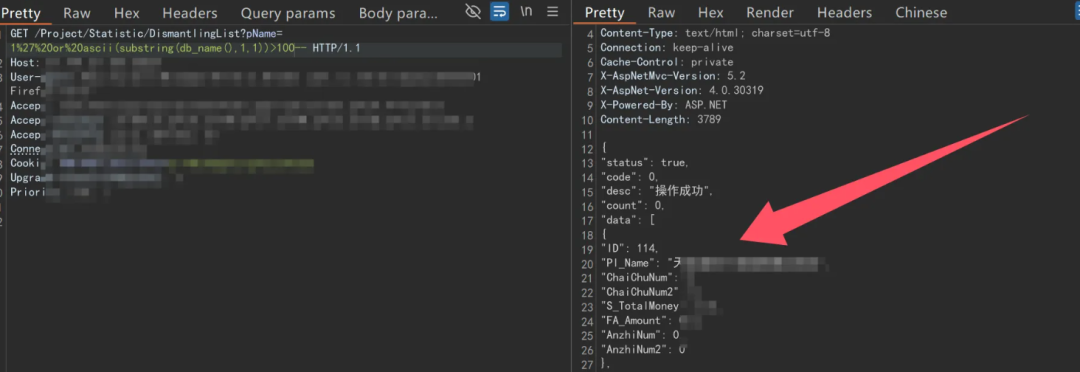Click the "desc" 操作成功 line

656,192
